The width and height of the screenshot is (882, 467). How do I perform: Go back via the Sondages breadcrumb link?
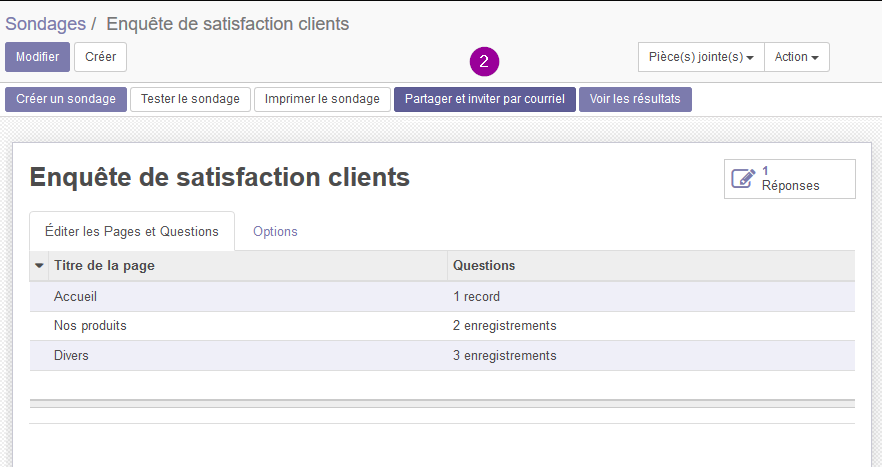45,23
